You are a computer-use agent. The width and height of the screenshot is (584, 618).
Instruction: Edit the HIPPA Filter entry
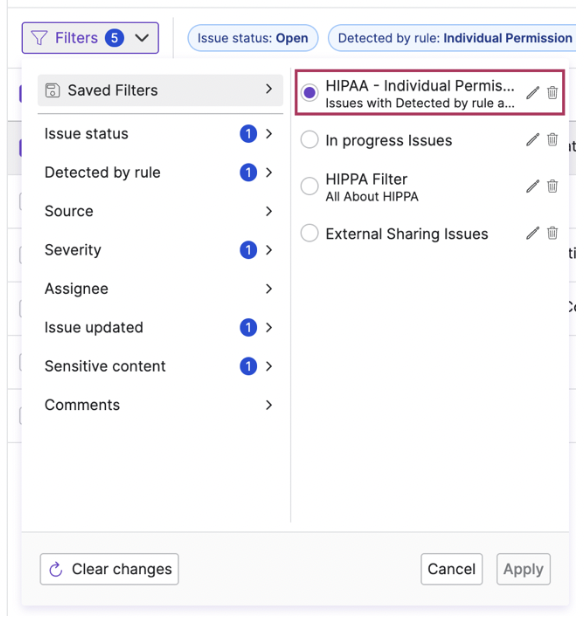point(532,186)
